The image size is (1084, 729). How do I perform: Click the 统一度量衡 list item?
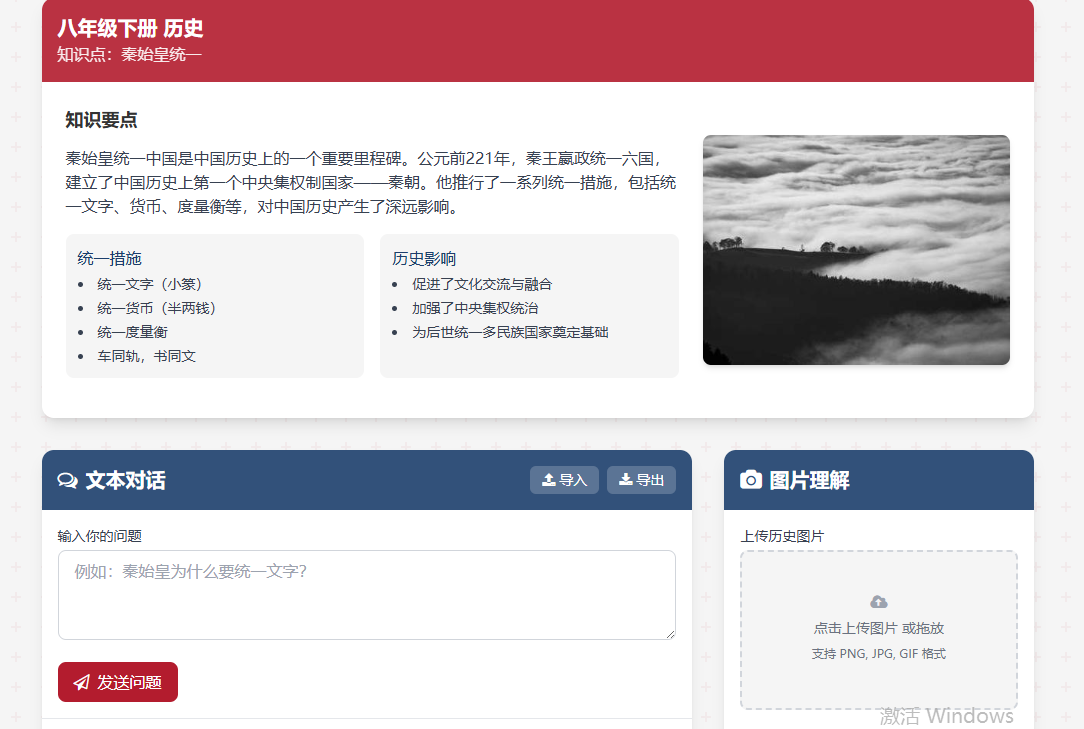[133, 333]
